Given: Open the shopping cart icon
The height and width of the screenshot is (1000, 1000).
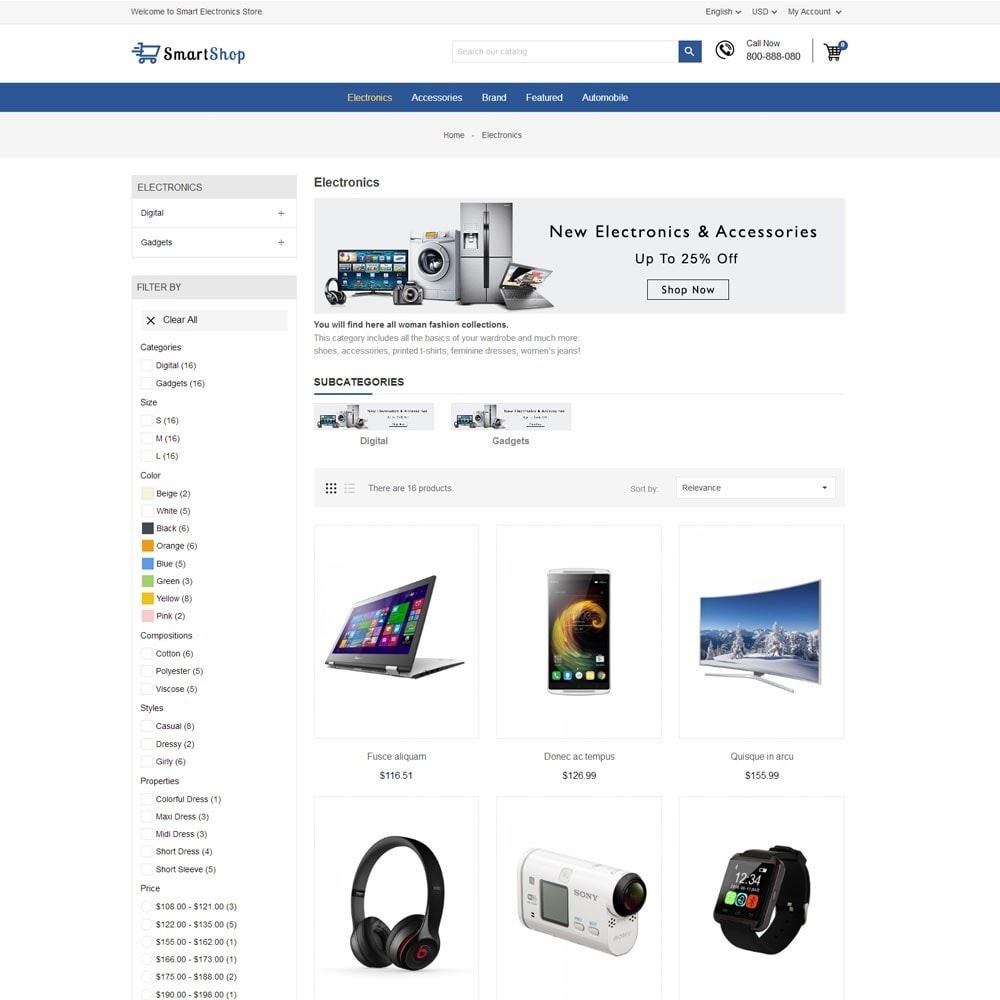Looking at the screenshot, I should tap(834, 51).
